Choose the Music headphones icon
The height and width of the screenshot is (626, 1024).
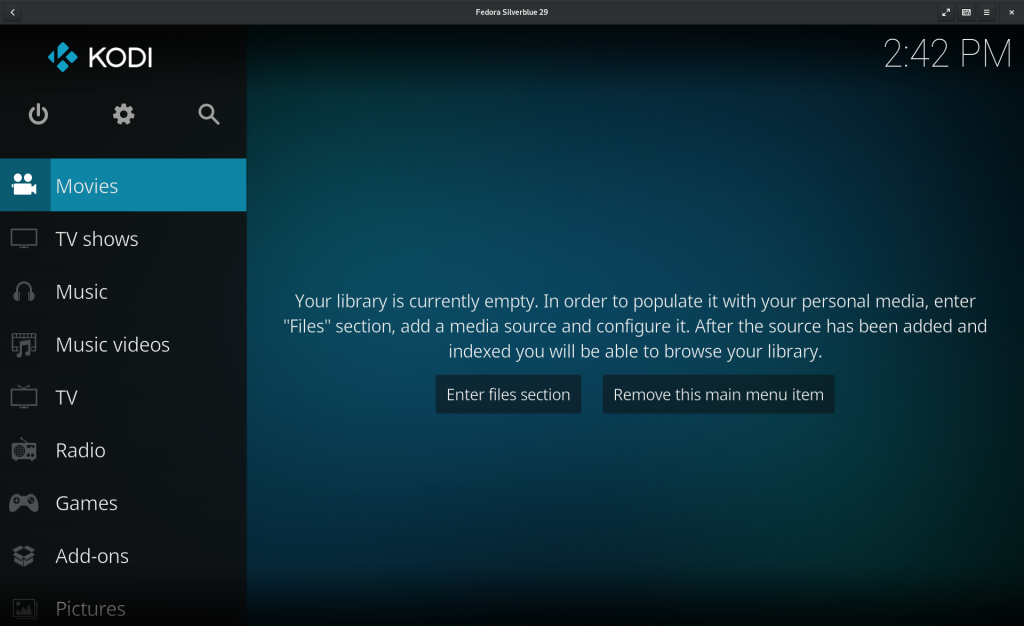[24, 291]
